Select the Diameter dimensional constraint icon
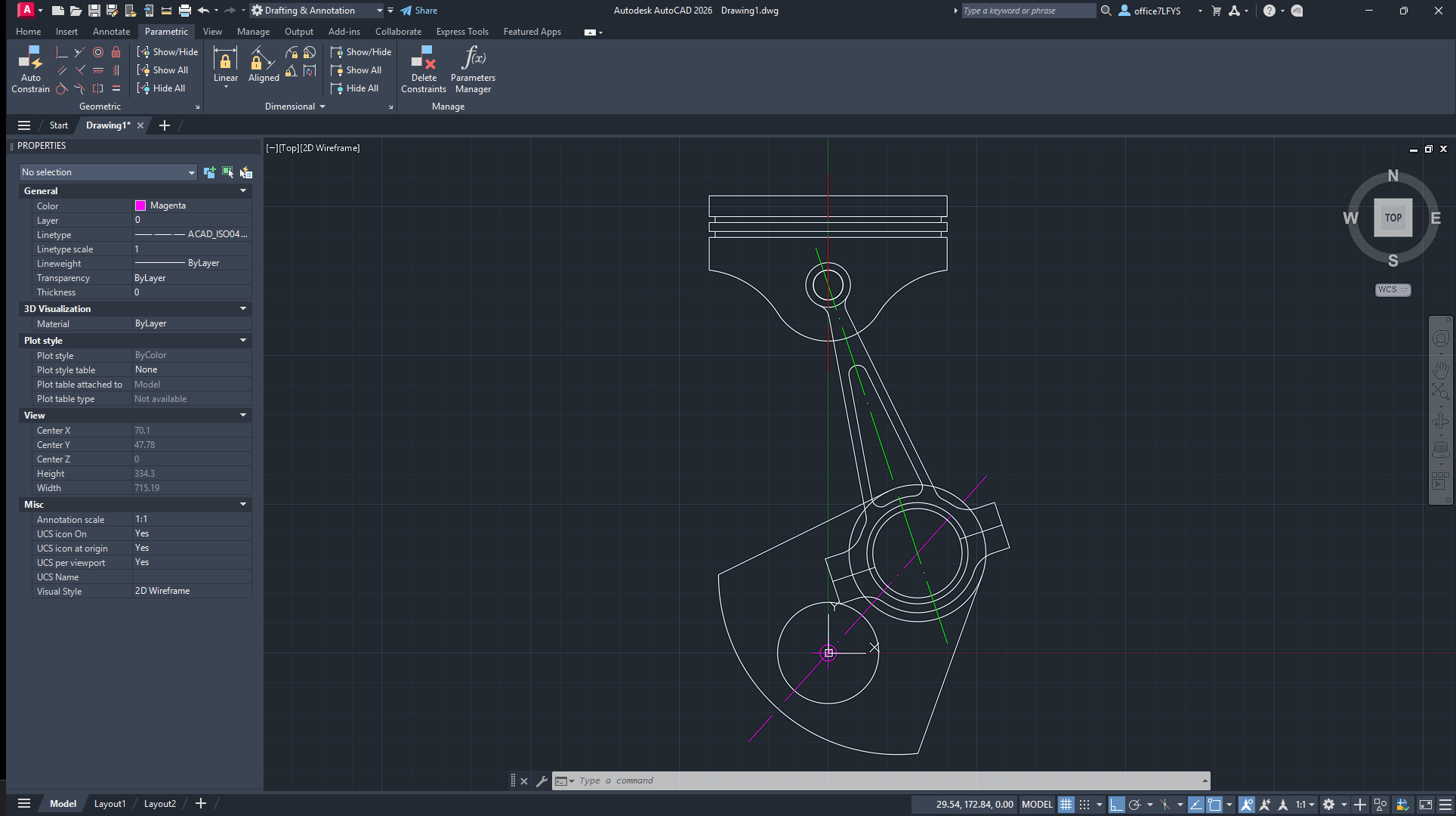 (x=310, y=52)
